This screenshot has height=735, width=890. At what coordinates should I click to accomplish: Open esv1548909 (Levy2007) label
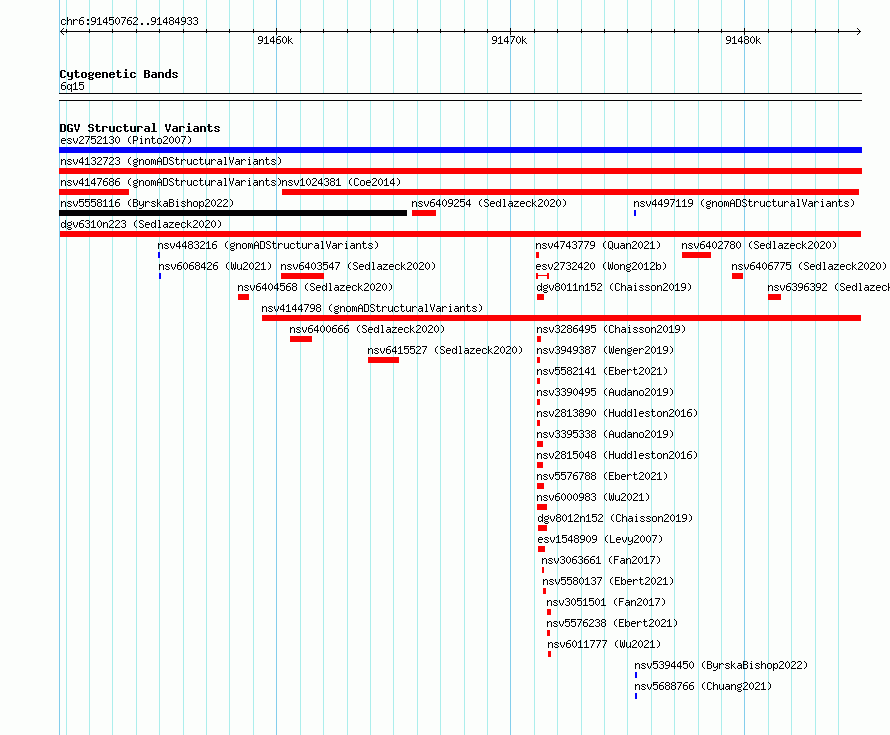coord(600,539)
